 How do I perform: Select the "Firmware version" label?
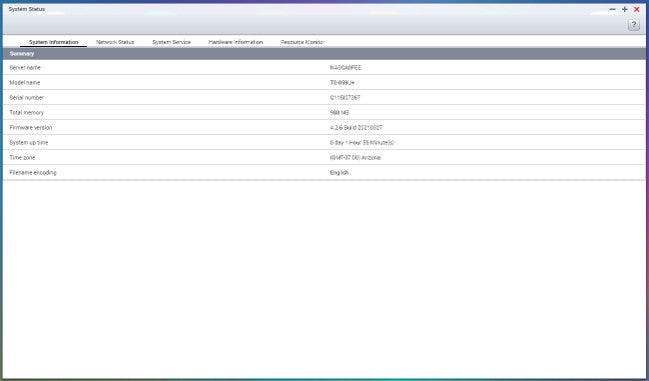click(31, 127)
